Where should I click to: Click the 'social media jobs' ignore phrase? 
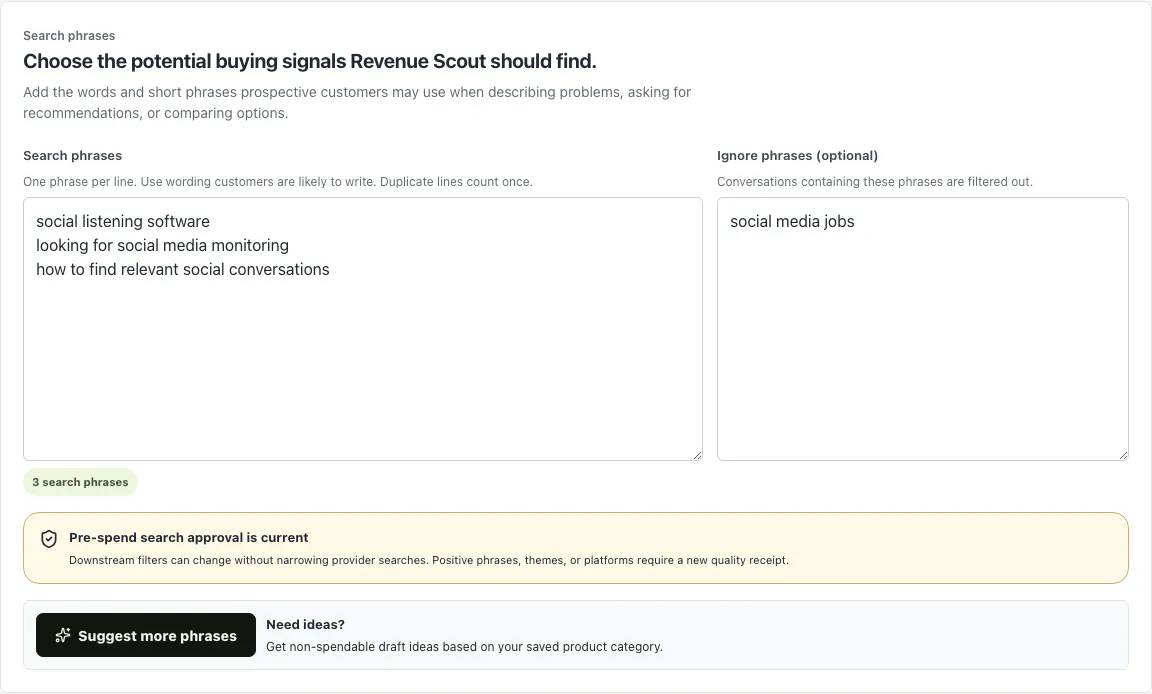pyautogui.click(x=792, y=222)
